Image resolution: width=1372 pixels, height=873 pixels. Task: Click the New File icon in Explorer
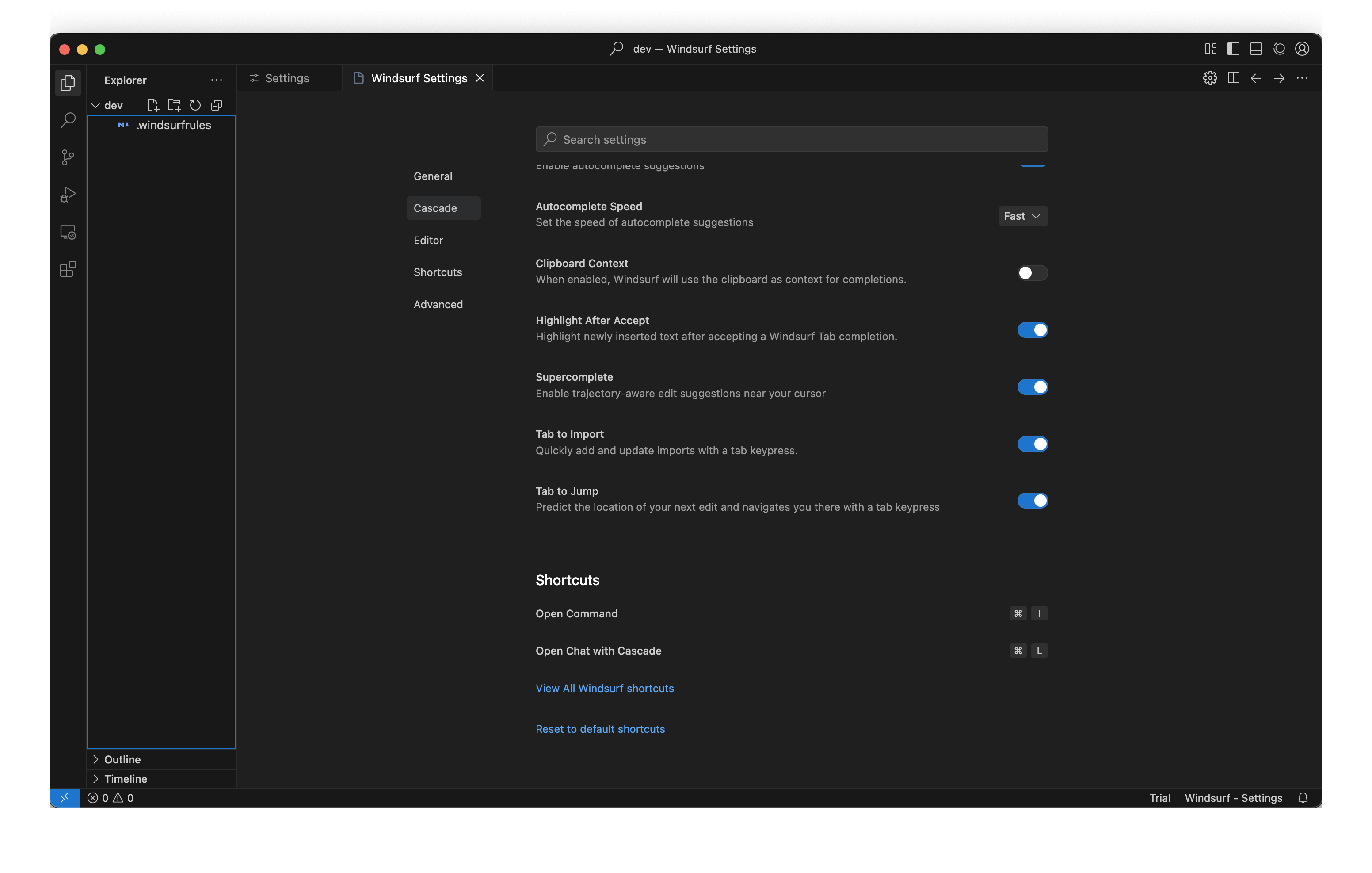coord(152,105)
